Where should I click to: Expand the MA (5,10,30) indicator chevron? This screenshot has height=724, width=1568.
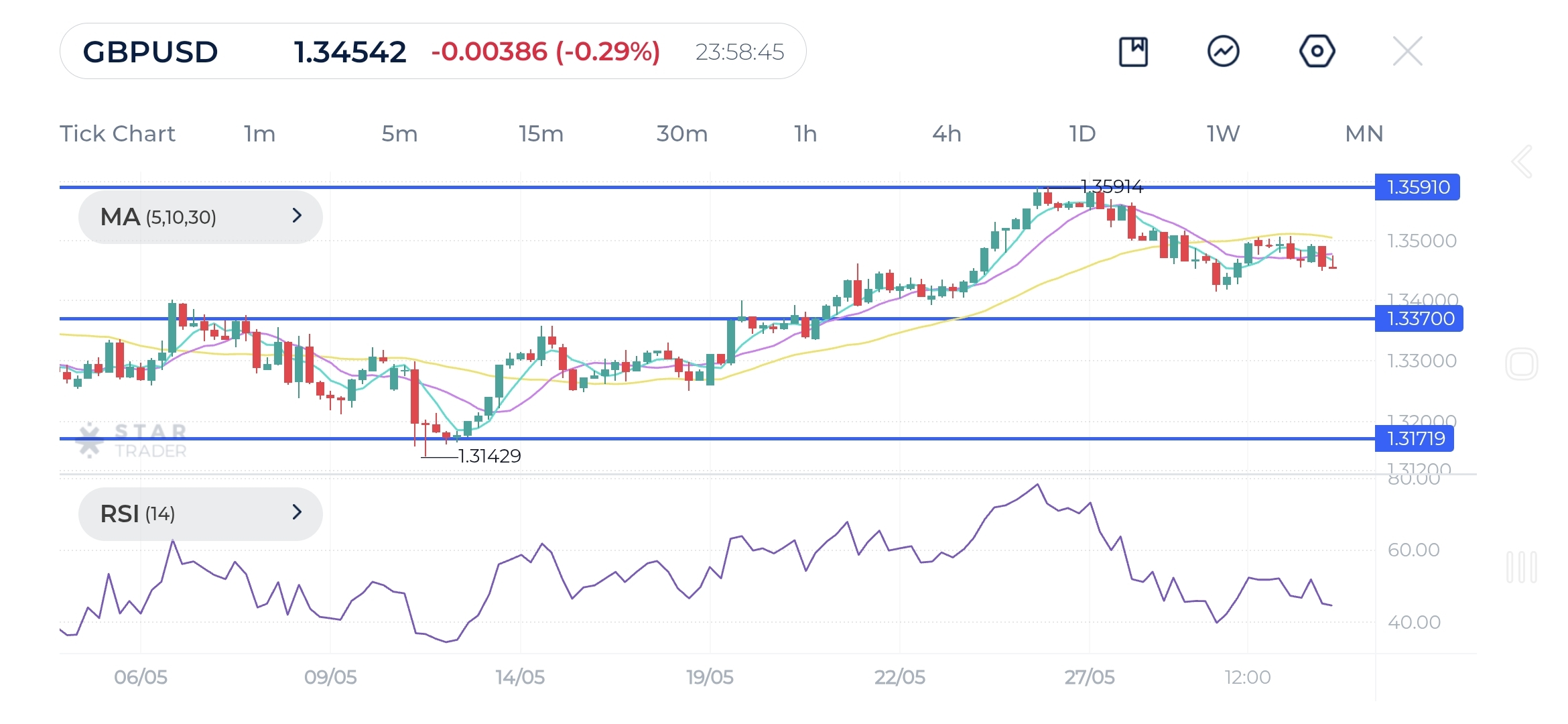click(297, 216)
